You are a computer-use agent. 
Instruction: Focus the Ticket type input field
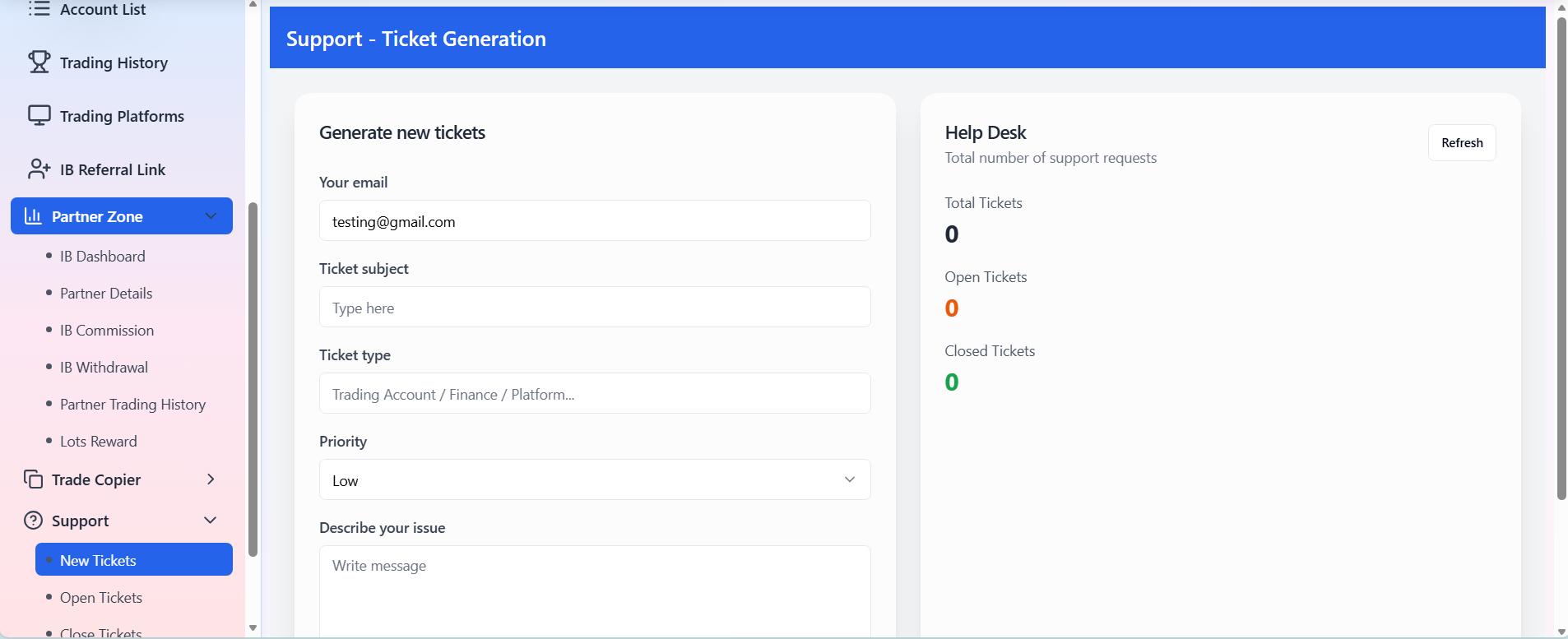tap(595, 393)
